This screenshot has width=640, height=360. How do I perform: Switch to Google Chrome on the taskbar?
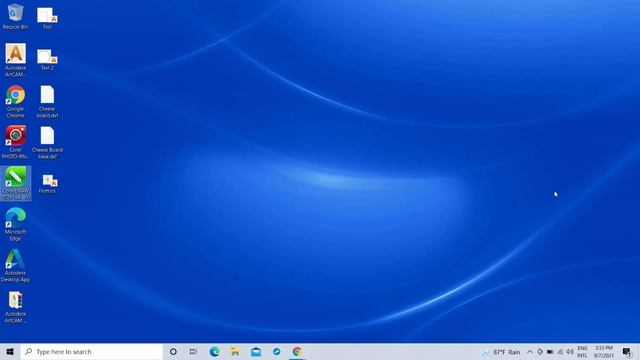[297, 351]
